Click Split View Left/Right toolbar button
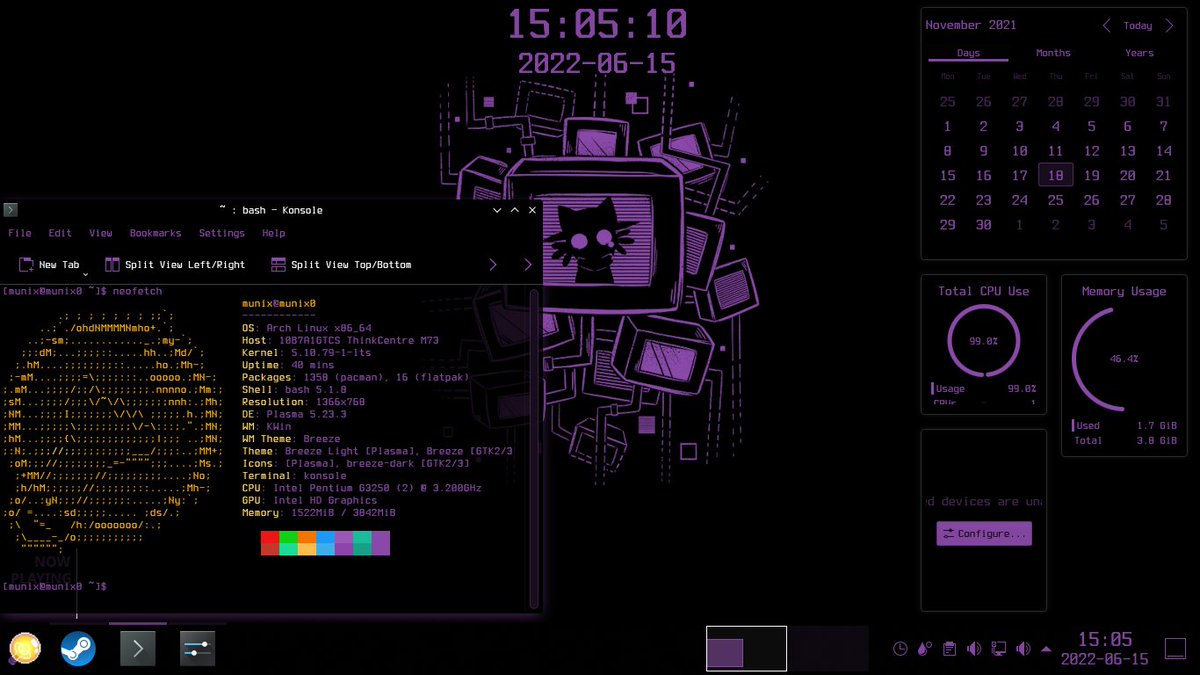The width and height of the screenshot is (1200, 675). (175, 265)
